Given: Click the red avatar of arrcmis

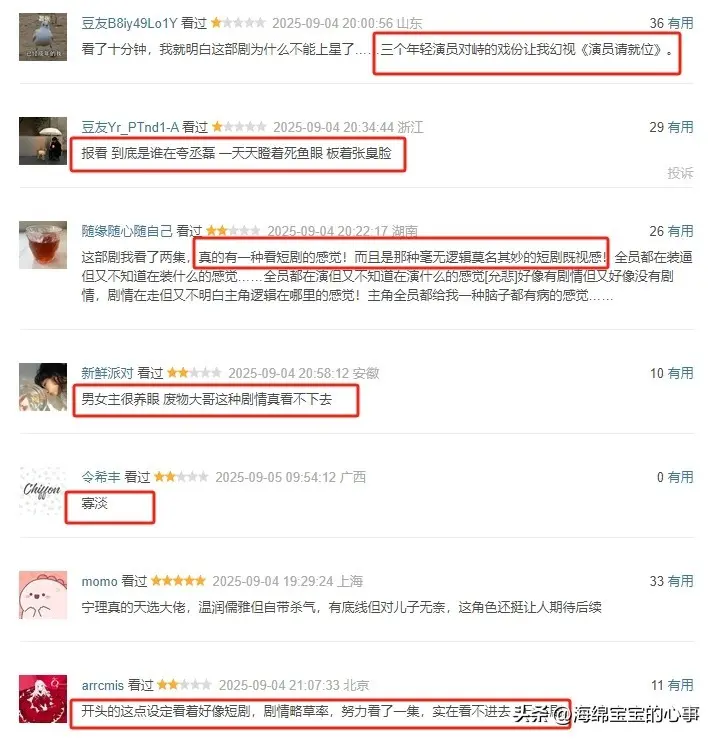Looking at the screenshot, I should [43, 699].
